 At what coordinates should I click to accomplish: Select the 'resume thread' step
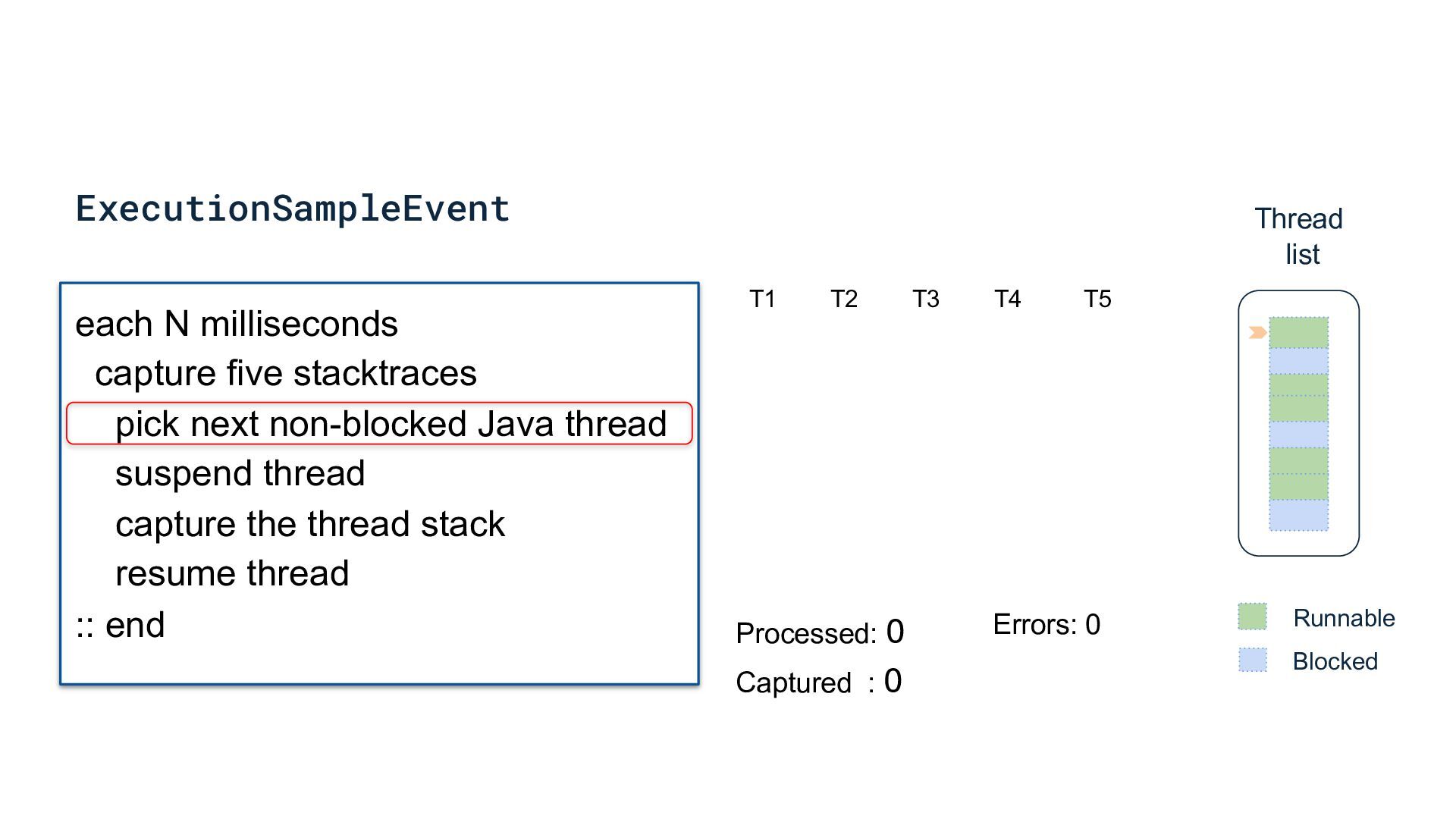232,573
